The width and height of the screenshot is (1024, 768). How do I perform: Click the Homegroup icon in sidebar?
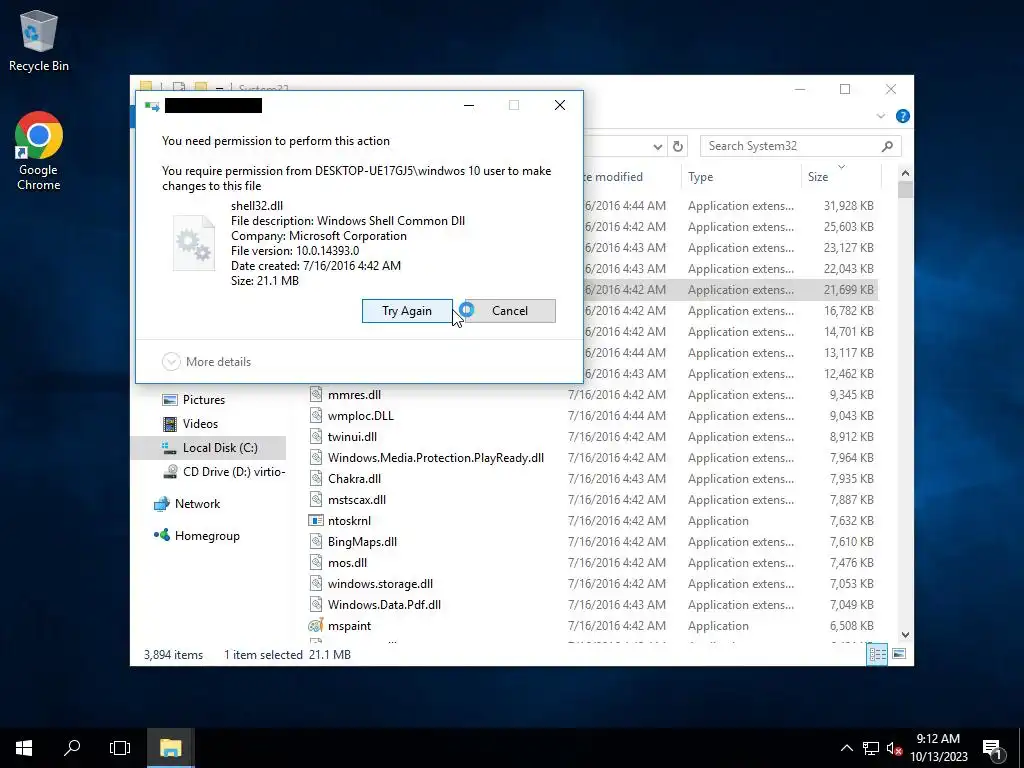pyautogui.click(x=161, y=536)
